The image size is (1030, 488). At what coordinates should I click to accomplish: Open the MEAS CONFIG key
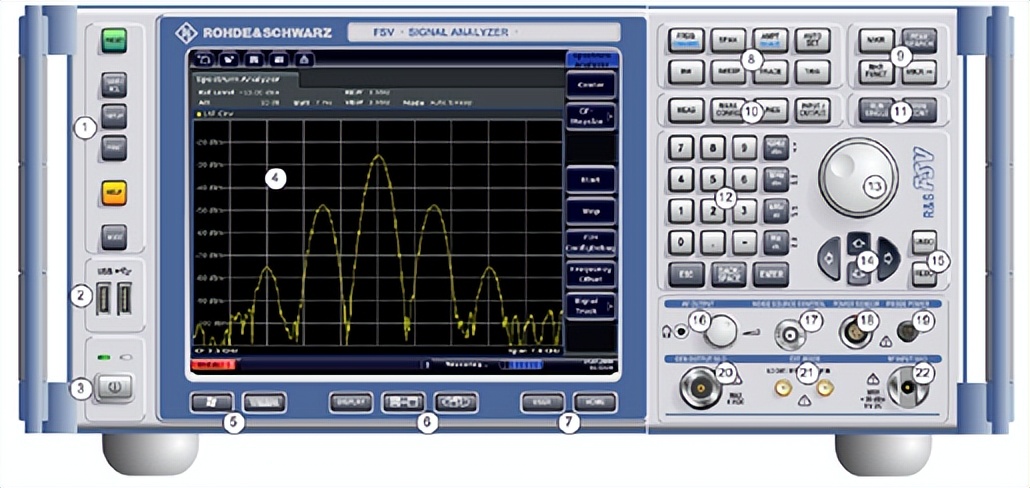(728, 110)
